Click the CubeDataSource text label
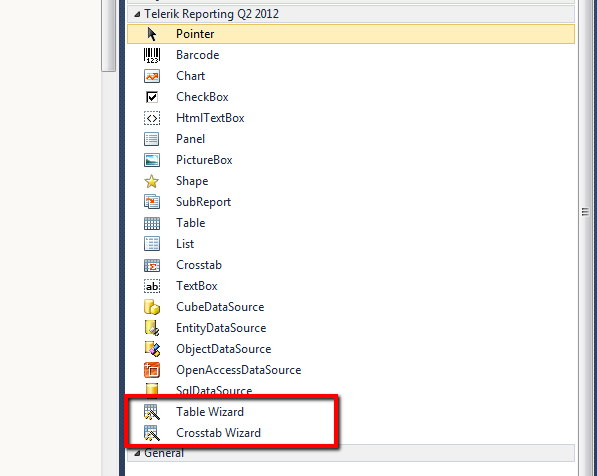This screenshot has height=476, width=597. (x=220, y=307)
